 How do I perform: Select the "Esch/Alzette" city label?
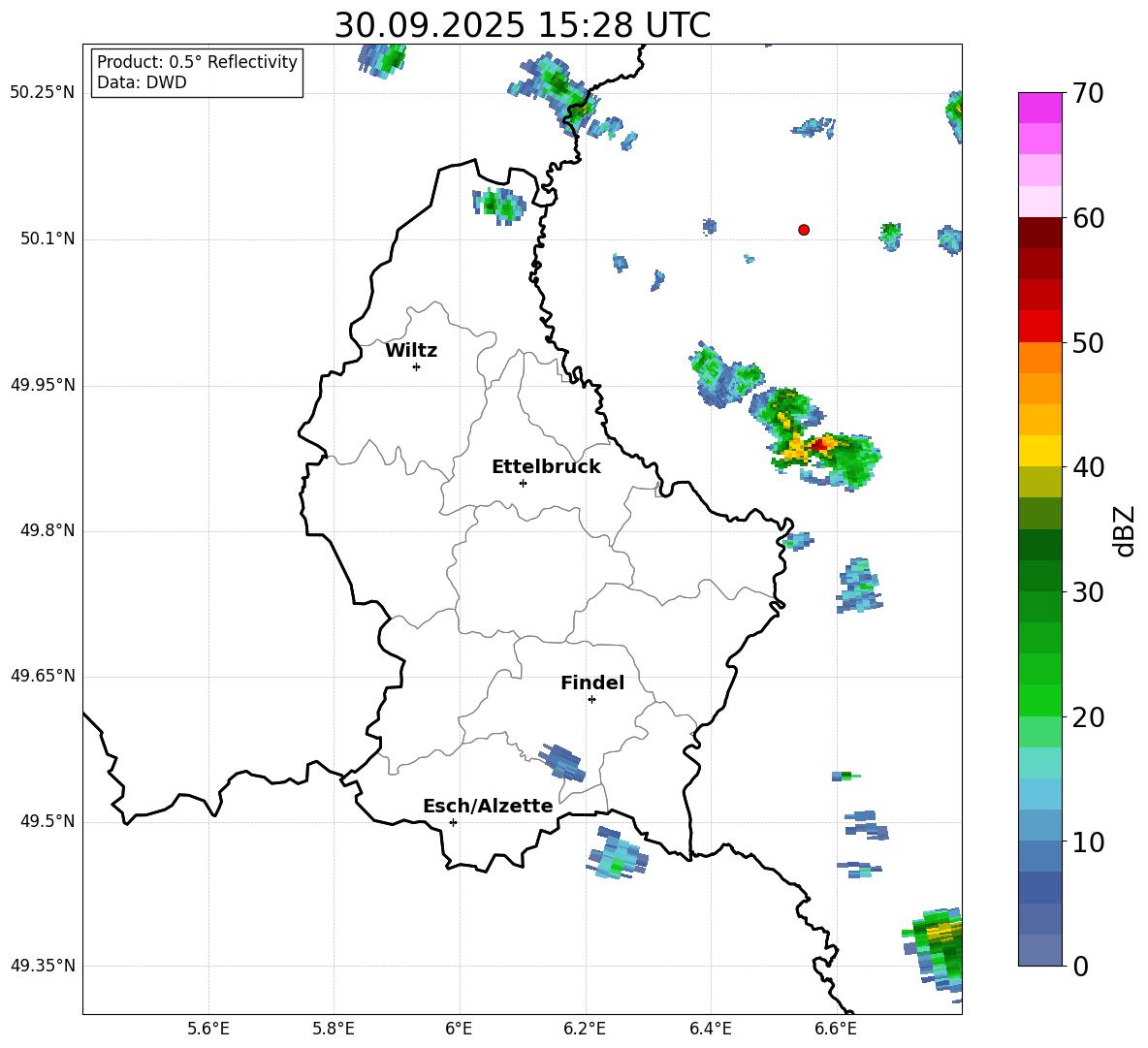coord(488,807)
